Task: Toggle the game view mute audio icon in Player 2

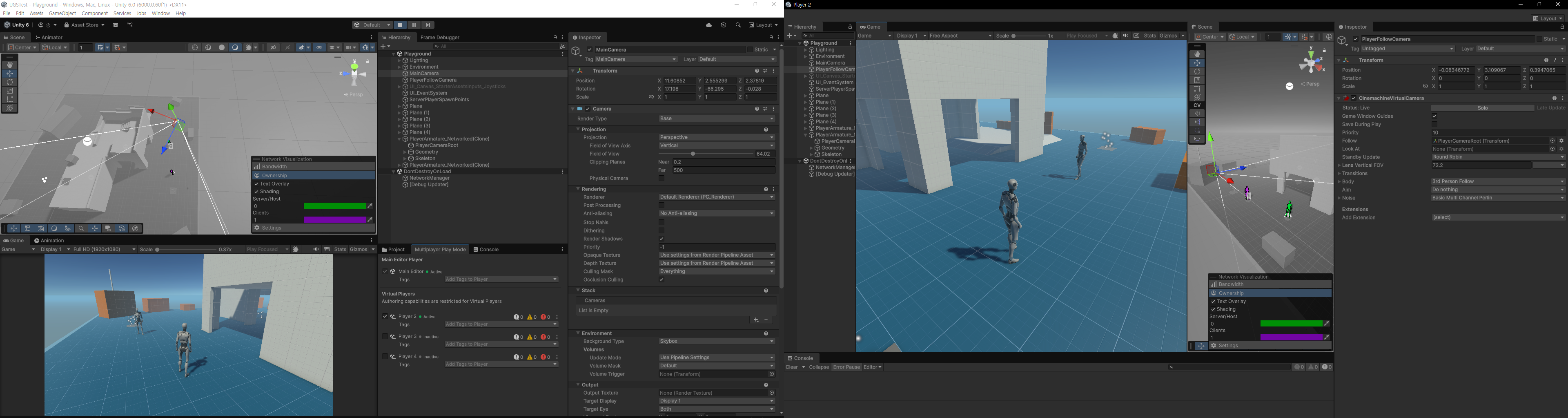Action: click(1125, 36)
